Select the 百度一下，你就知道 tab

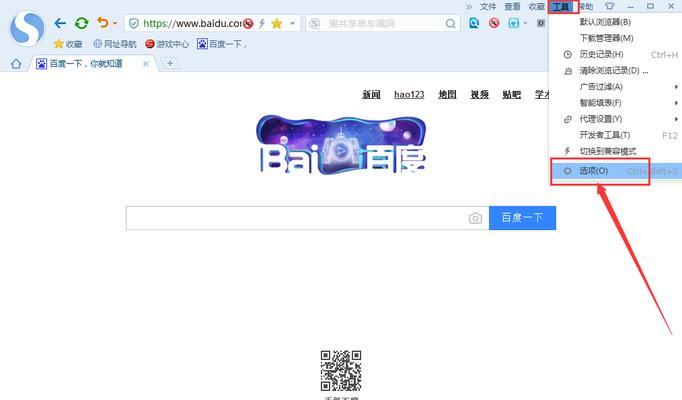click(86, 64)
